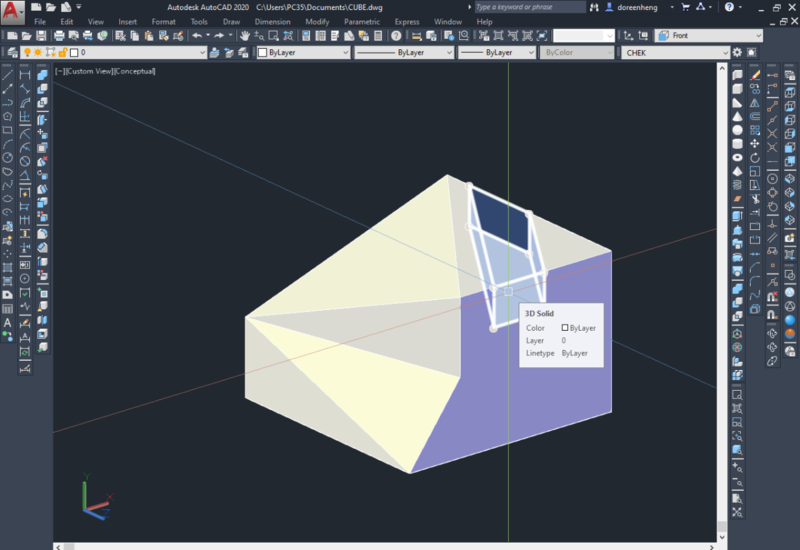
Task: Click the Conceptual visual style label
Action: point(135,72)
